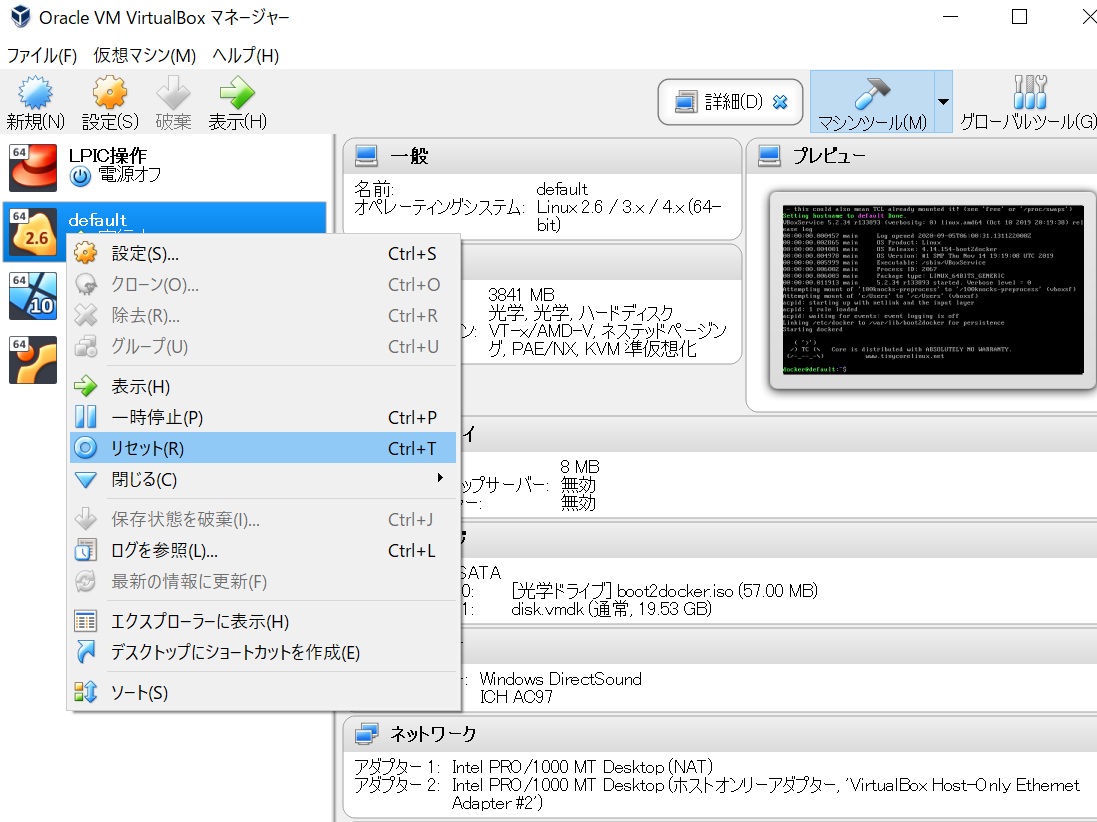The image size is (1097, 822).
Task: Choose 設定(S)... in the context menu
Action: coord(263,253)
